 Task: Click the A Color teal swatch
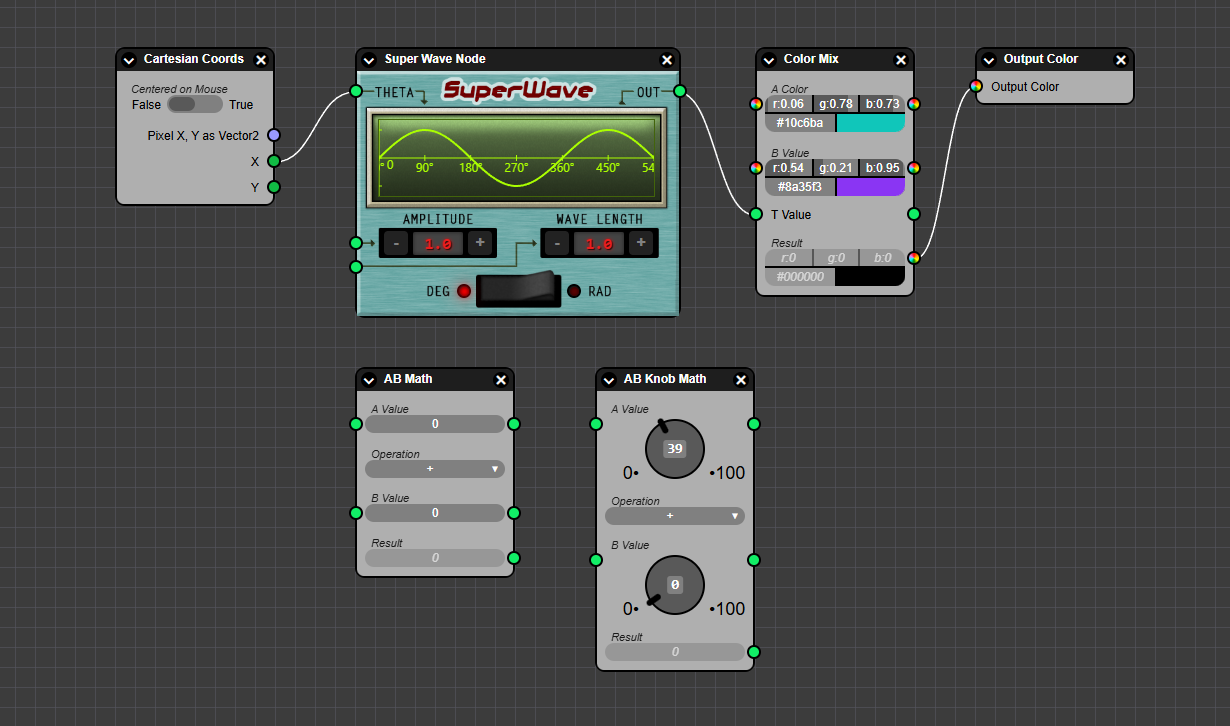[870, 123]
